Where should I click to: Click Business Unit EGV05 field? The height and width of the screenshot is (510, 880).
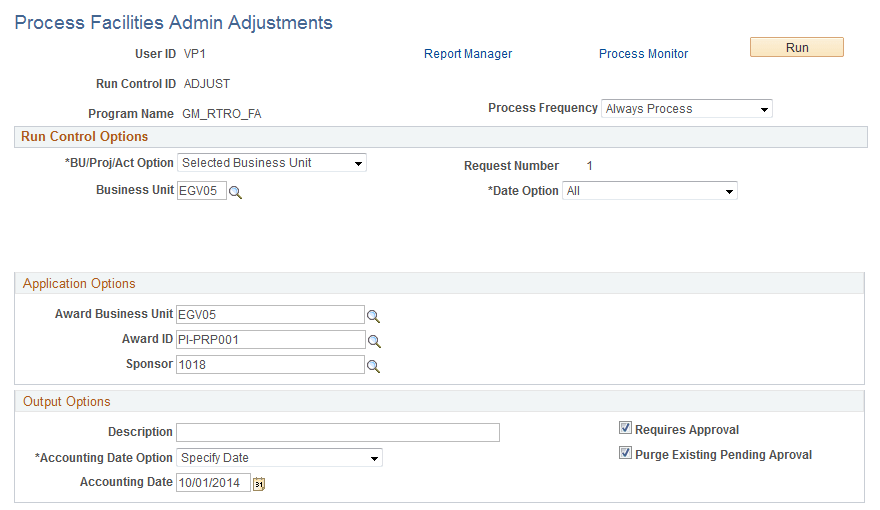click(202, 191)
